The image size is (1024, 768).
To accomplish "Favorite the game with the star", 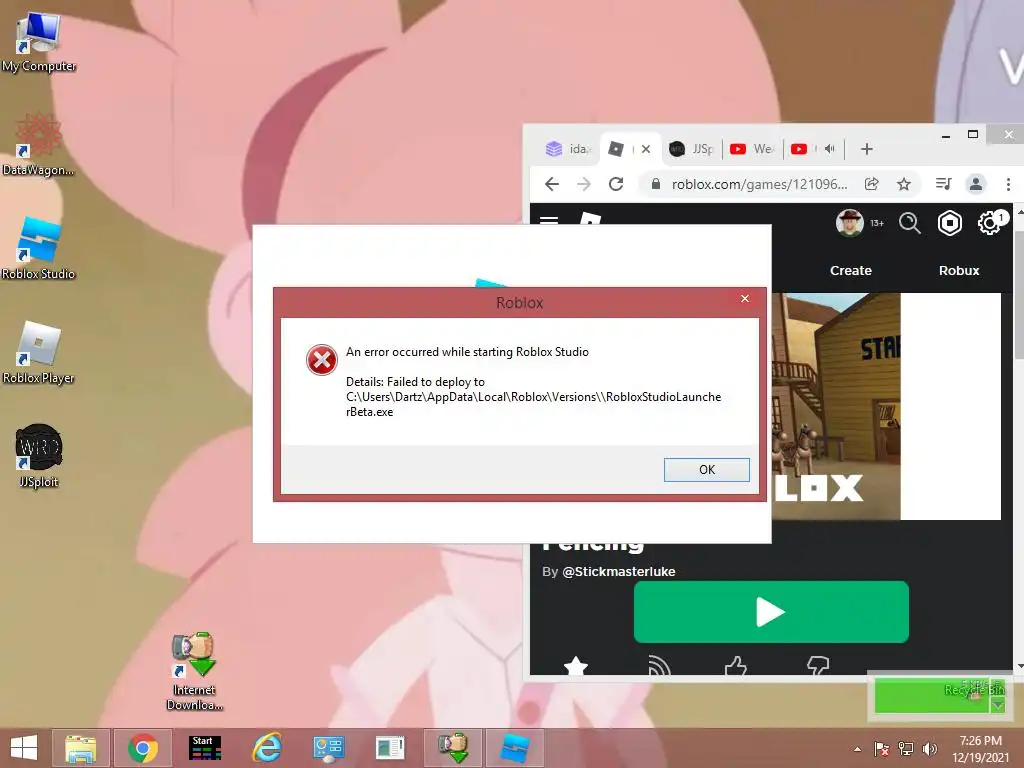I will click(x=575, y=667).
